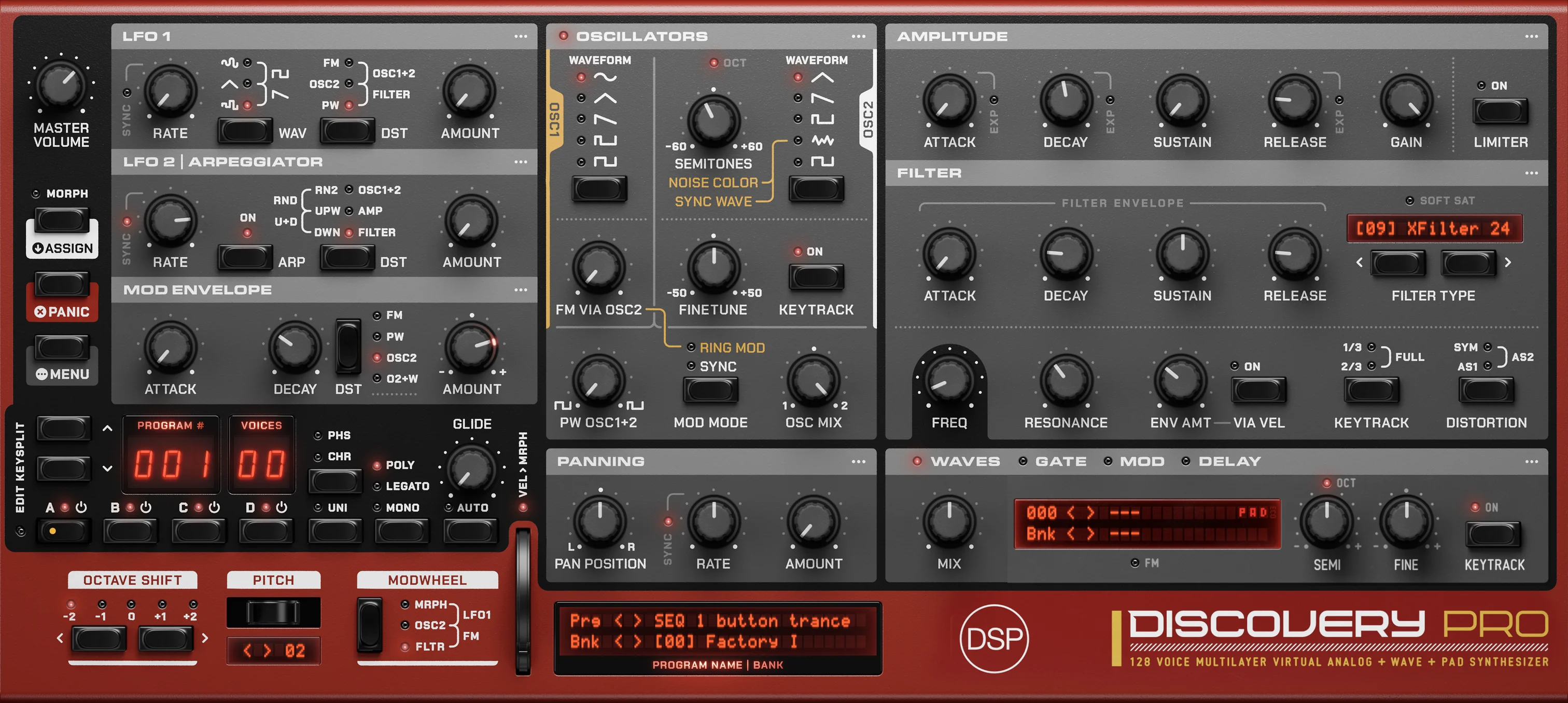1568x703 pixels.
Task: Click the filter type display
Action: (1434, 229)
